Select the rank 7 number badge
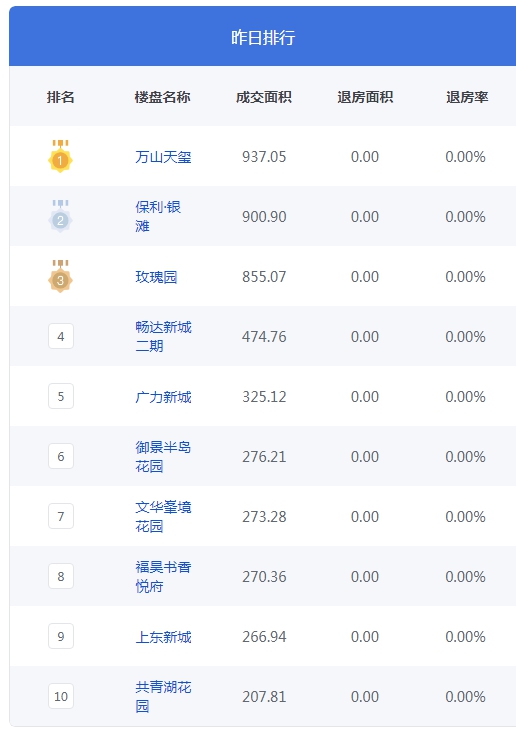This screenshot has width=516, height=729. 61,516
